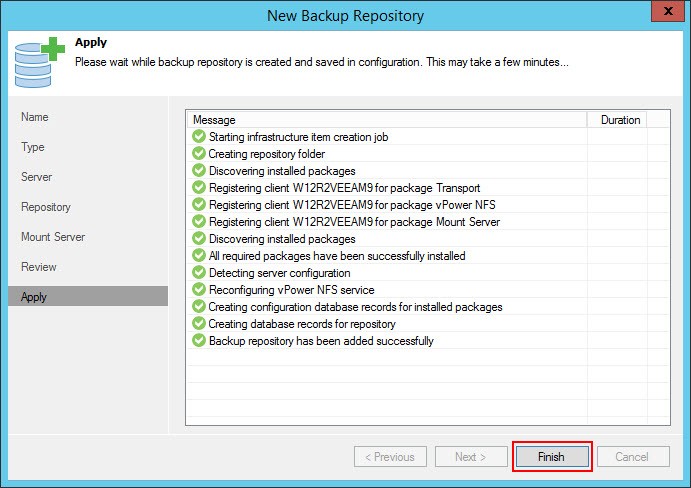Open the Server step in sidebar

pos(37,177)
